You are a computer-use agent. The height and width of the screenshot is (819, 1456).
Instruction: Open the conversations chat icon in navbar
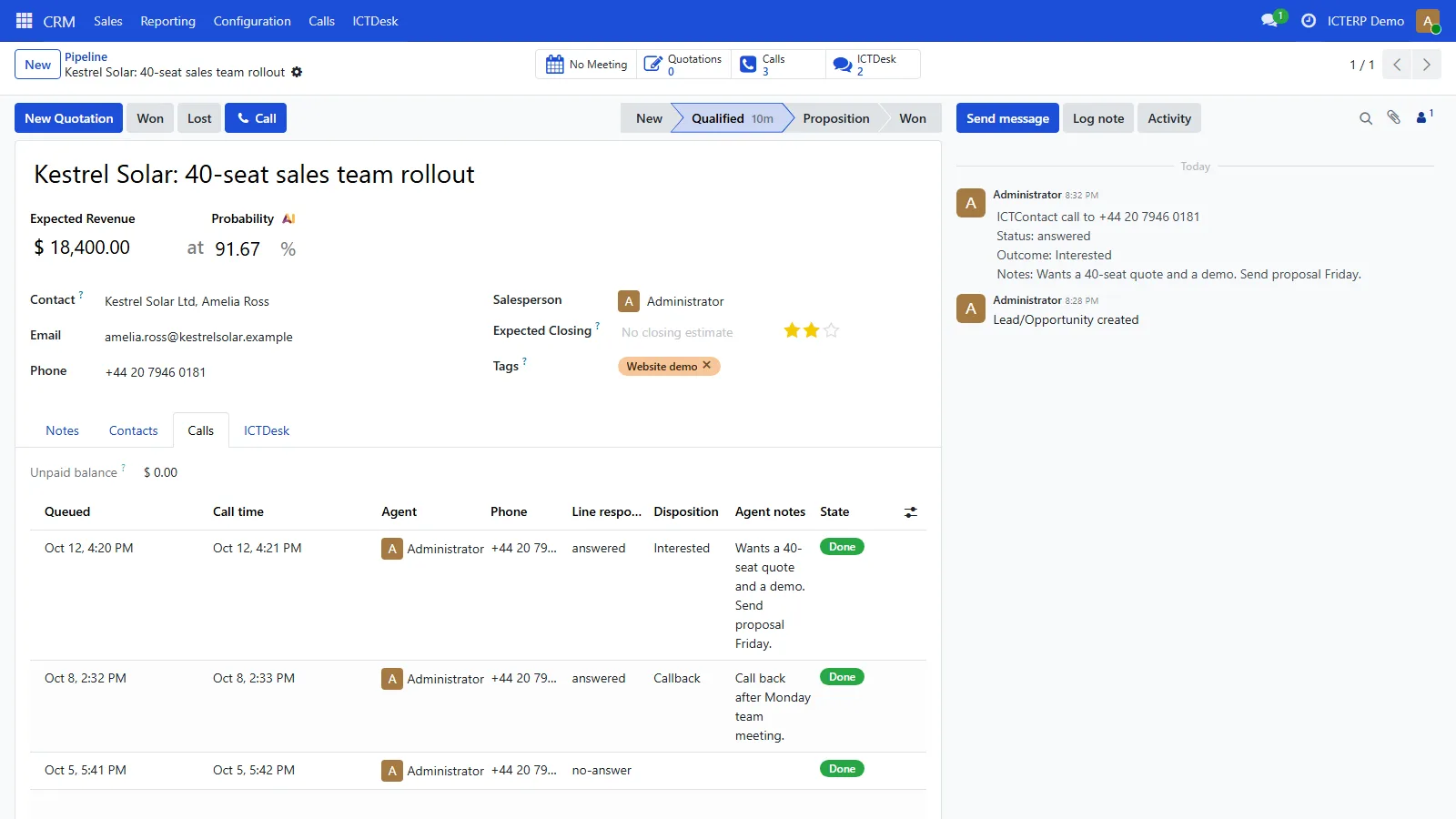click(x=1271, y=20)
